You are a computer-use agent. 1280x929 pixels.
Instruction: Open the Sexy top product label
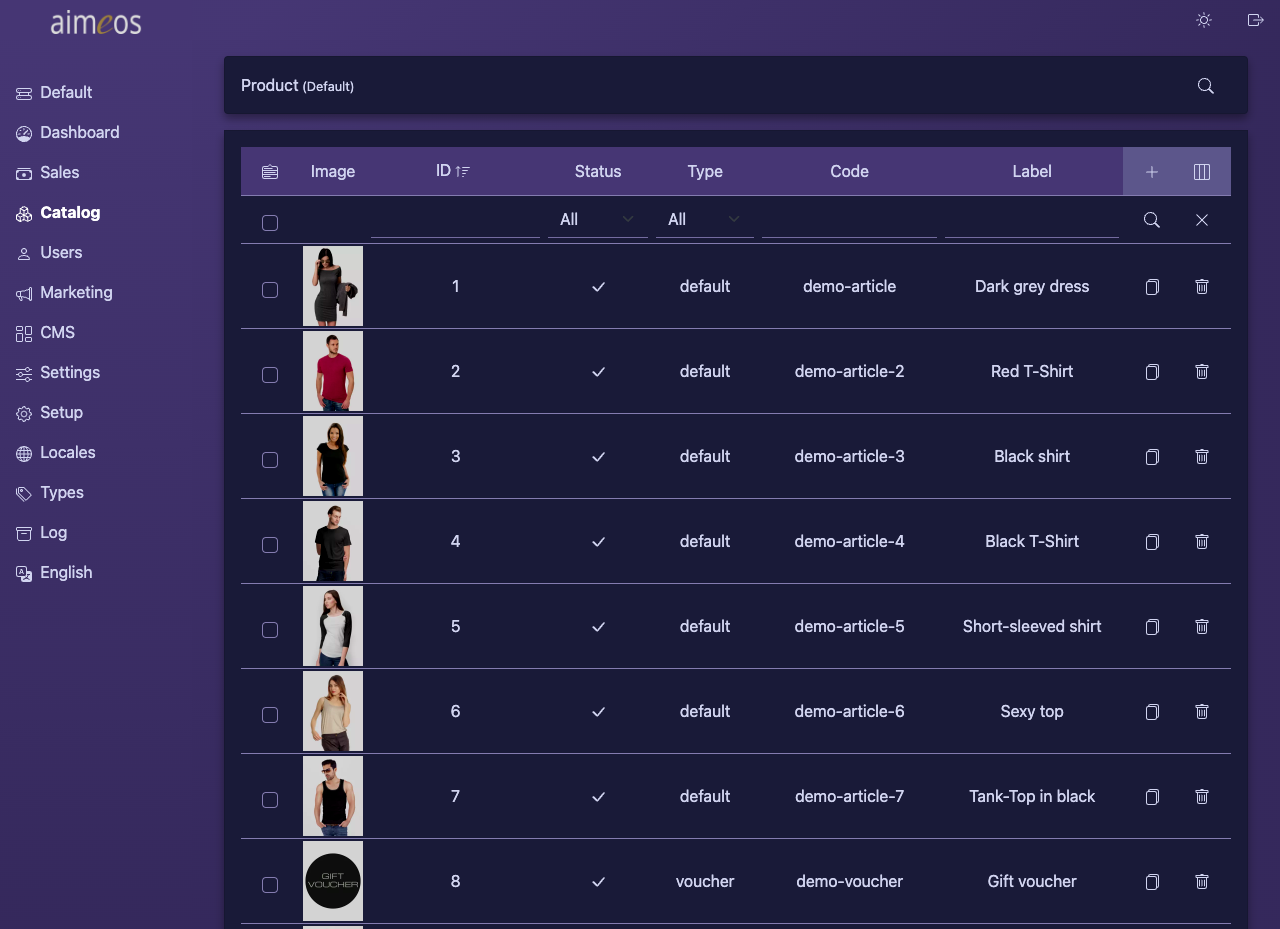(1032, 711)
